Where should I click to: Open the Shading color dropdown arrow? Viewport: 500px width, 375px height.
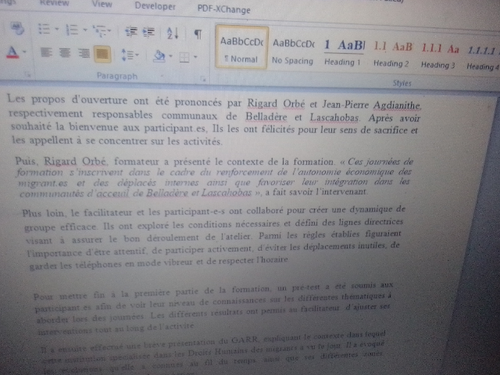(x=171, y=56)
